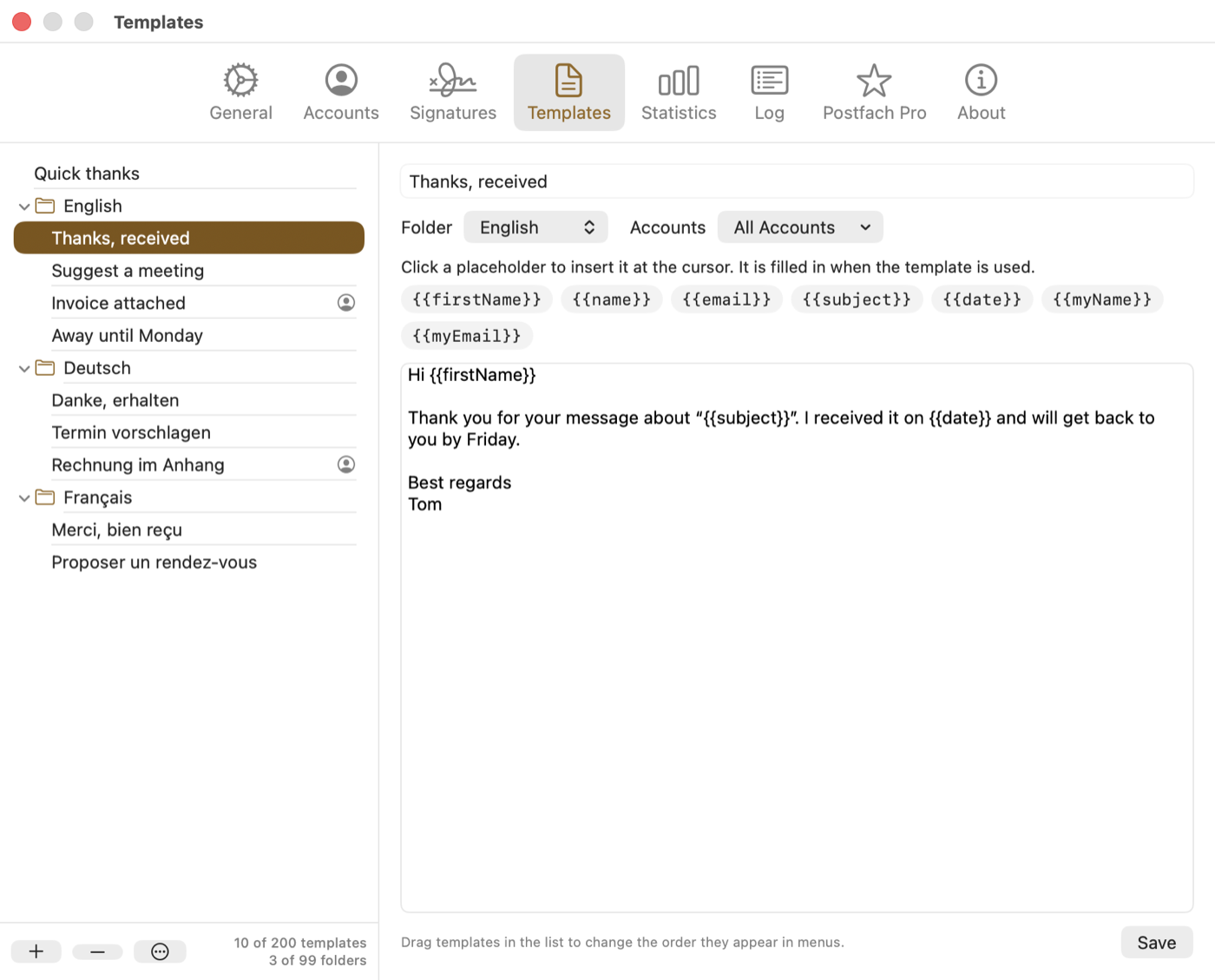Select the Templates tab

click(x=569, y=92)
